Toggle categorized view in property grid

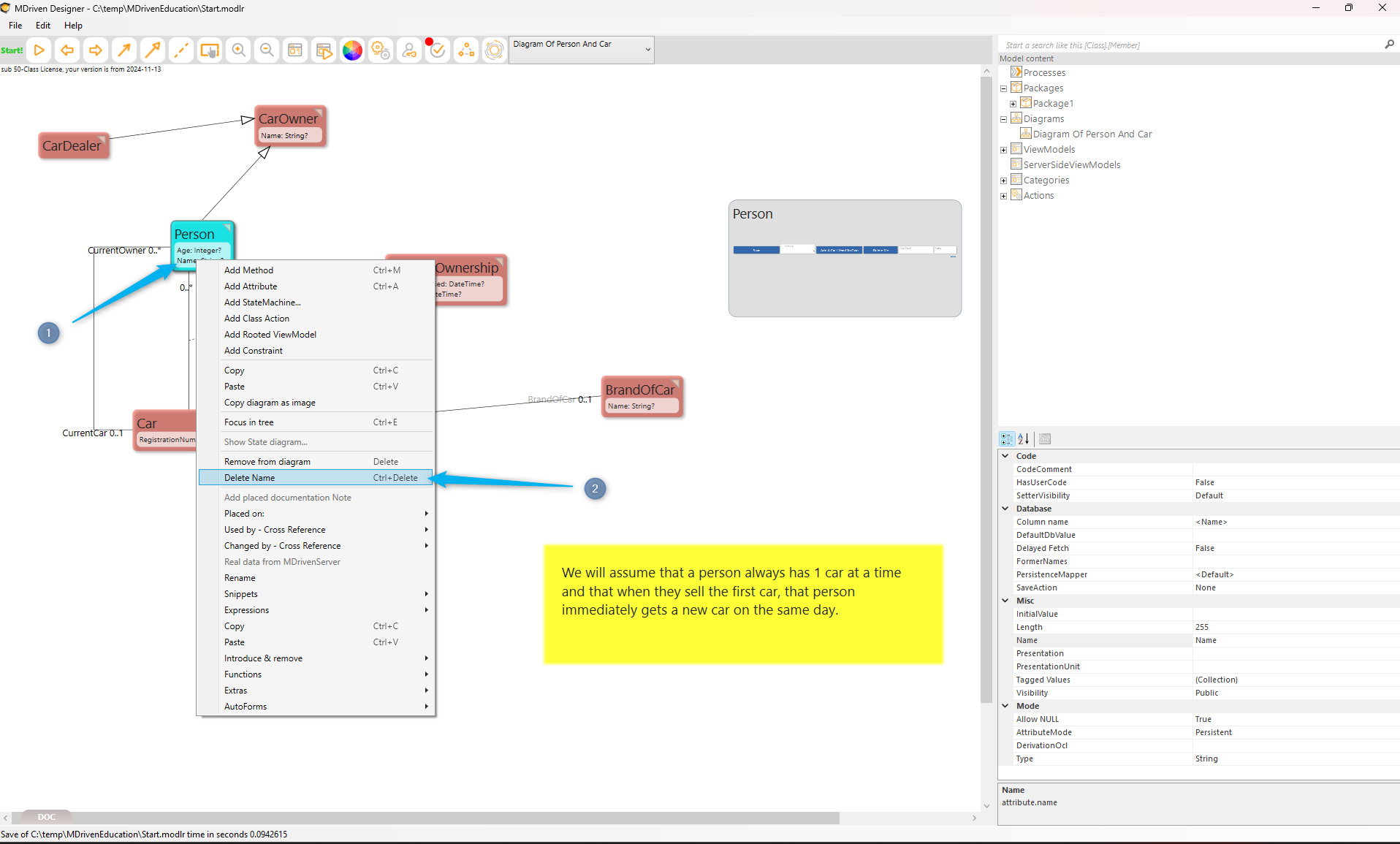(x=1007, y=439)
